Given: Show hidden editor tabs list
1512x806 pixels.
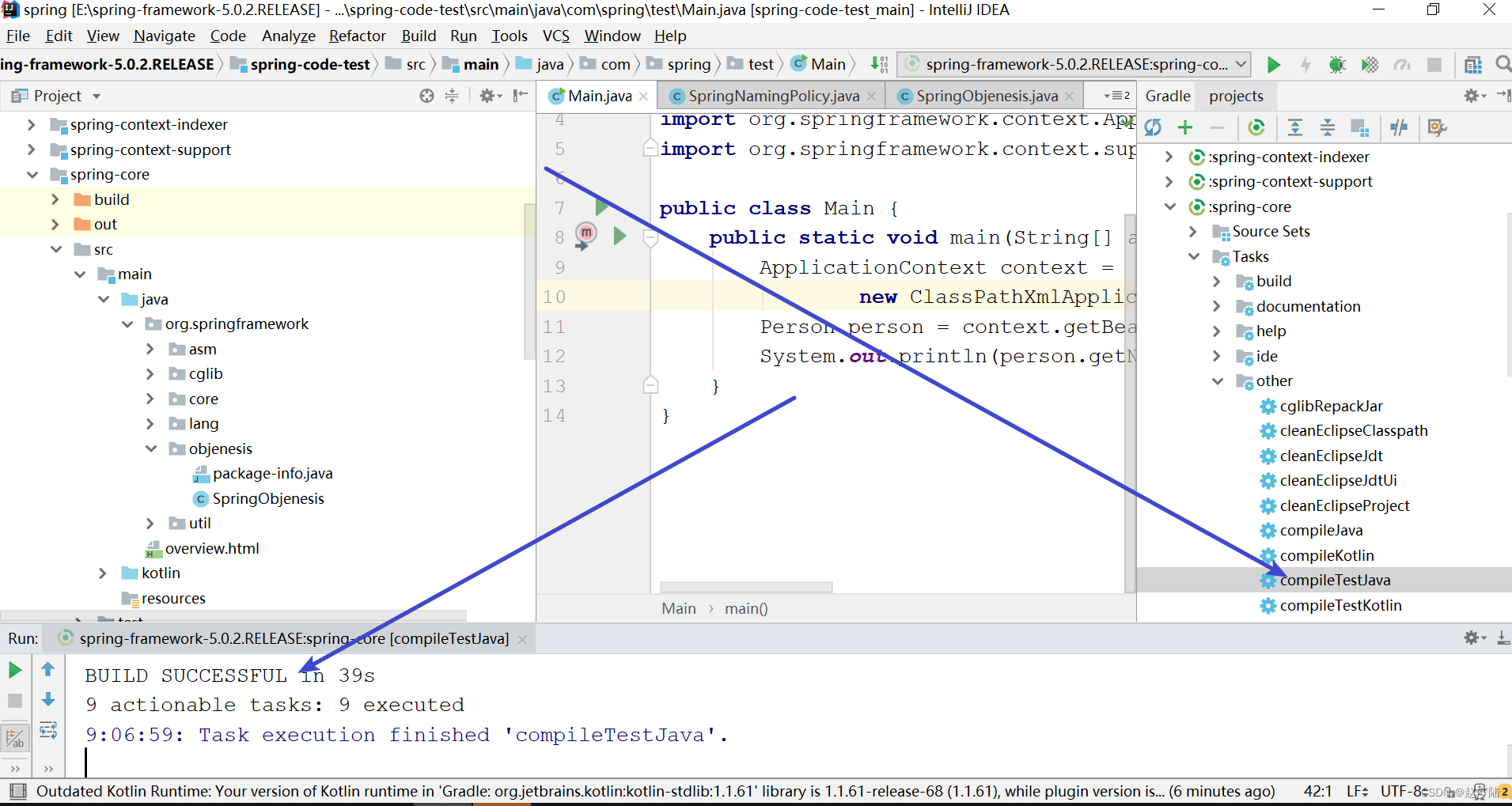Looking at the screenshot, I should (1117, 96).
